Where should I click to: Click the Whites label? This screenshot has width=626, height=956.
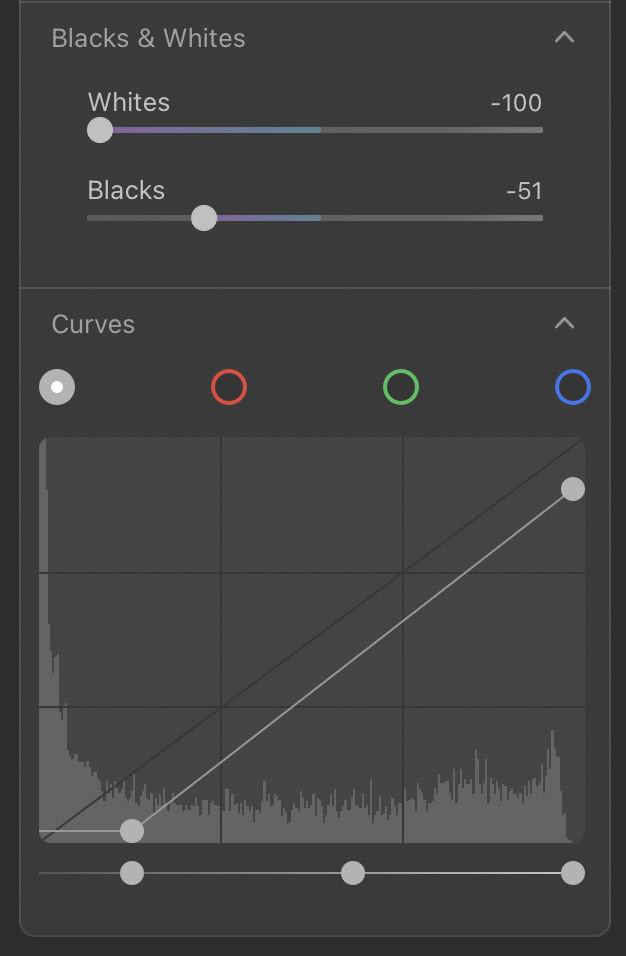click(129, 102)
